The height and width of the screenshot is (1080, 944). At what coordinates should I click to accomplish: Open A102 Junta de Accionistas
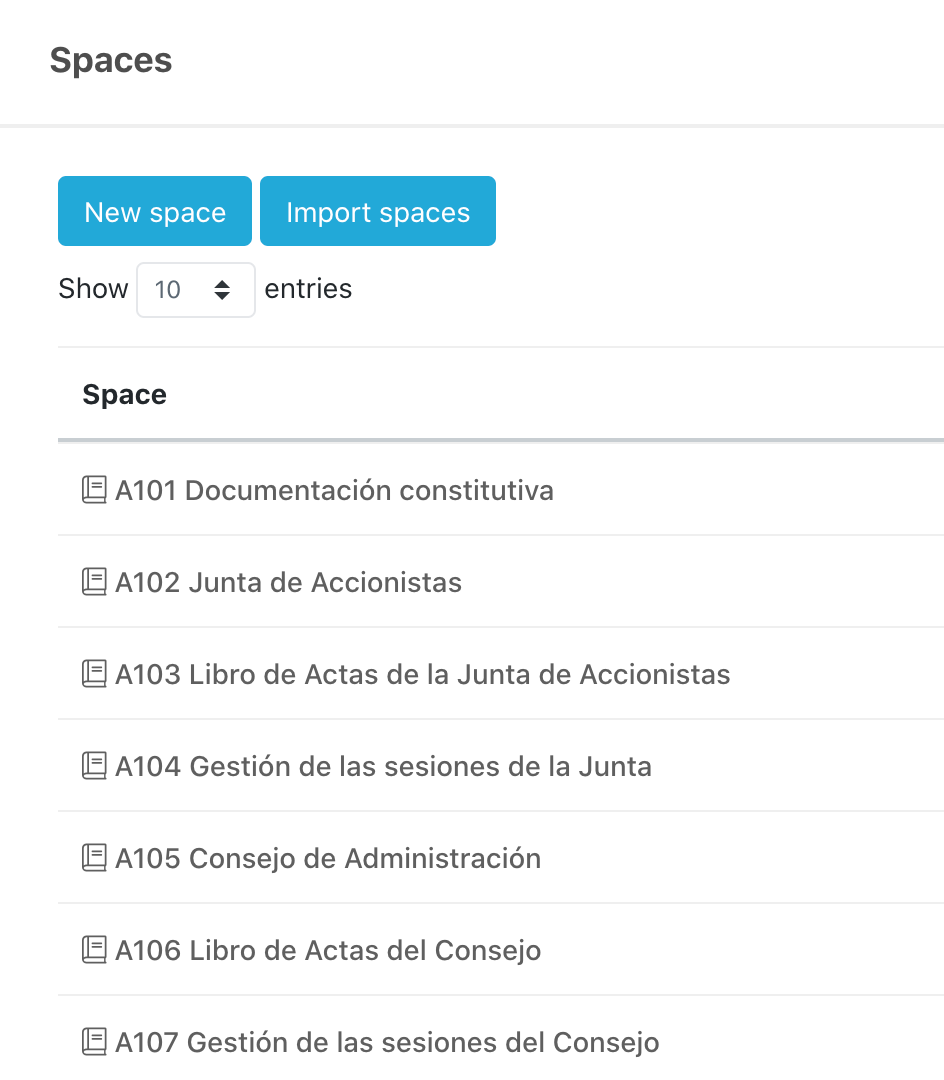point(288,582)
